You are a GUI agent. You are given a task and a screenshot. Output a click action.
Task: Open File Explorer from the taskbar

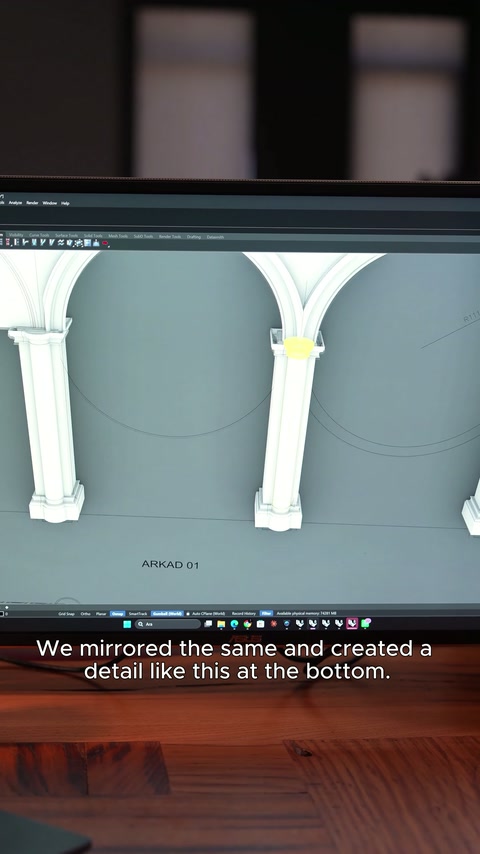tap(221, 624)
